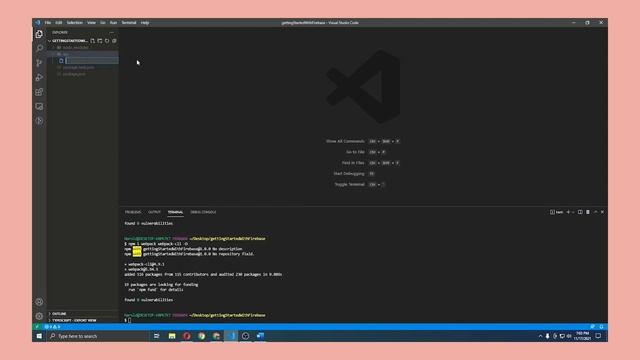Add a new terminal with the plus icon

tap(568, 212)
